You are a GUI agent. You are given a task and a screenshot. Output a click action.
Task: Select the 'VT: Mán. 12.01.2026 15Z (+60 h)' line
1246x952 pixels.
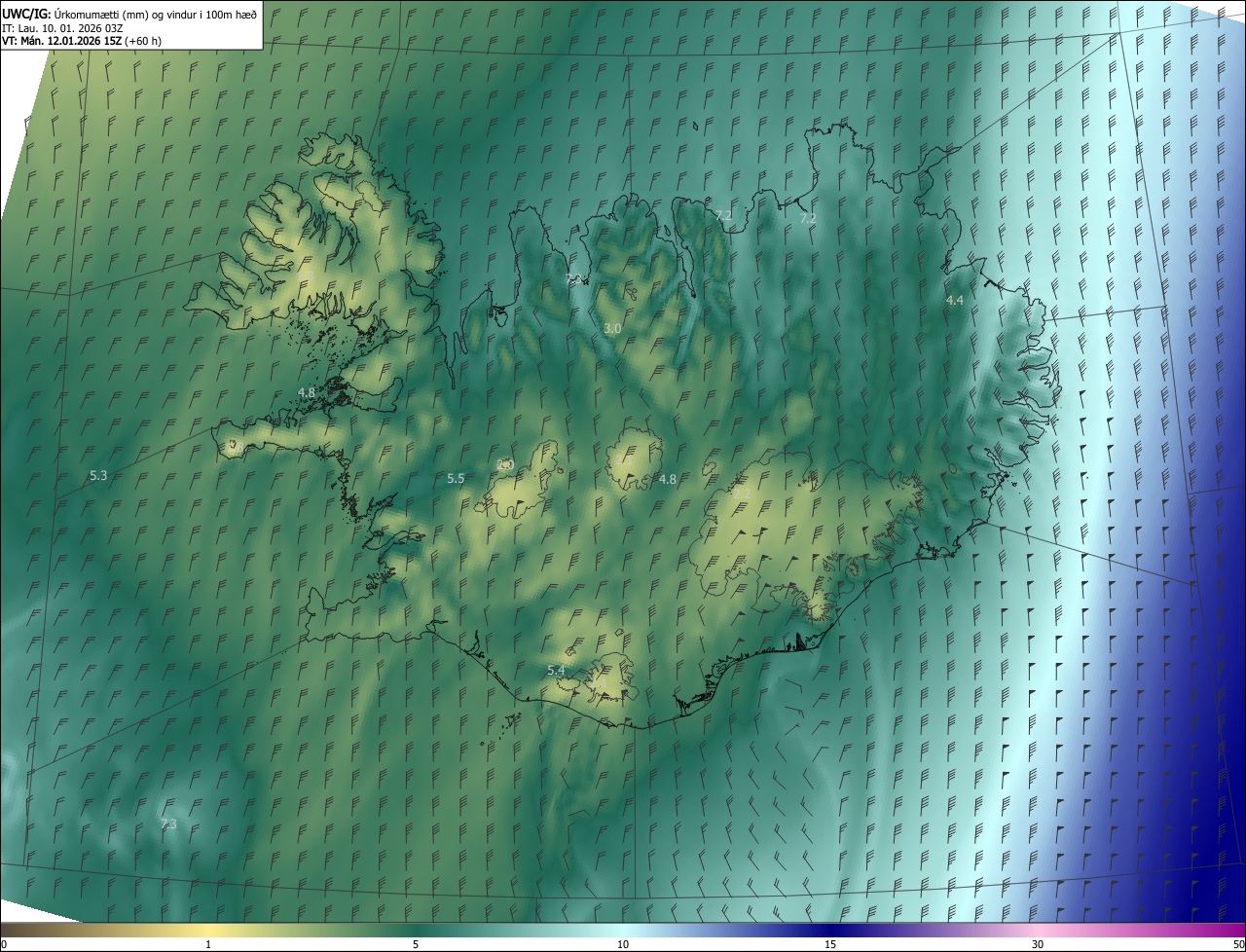tap(82, 41)
